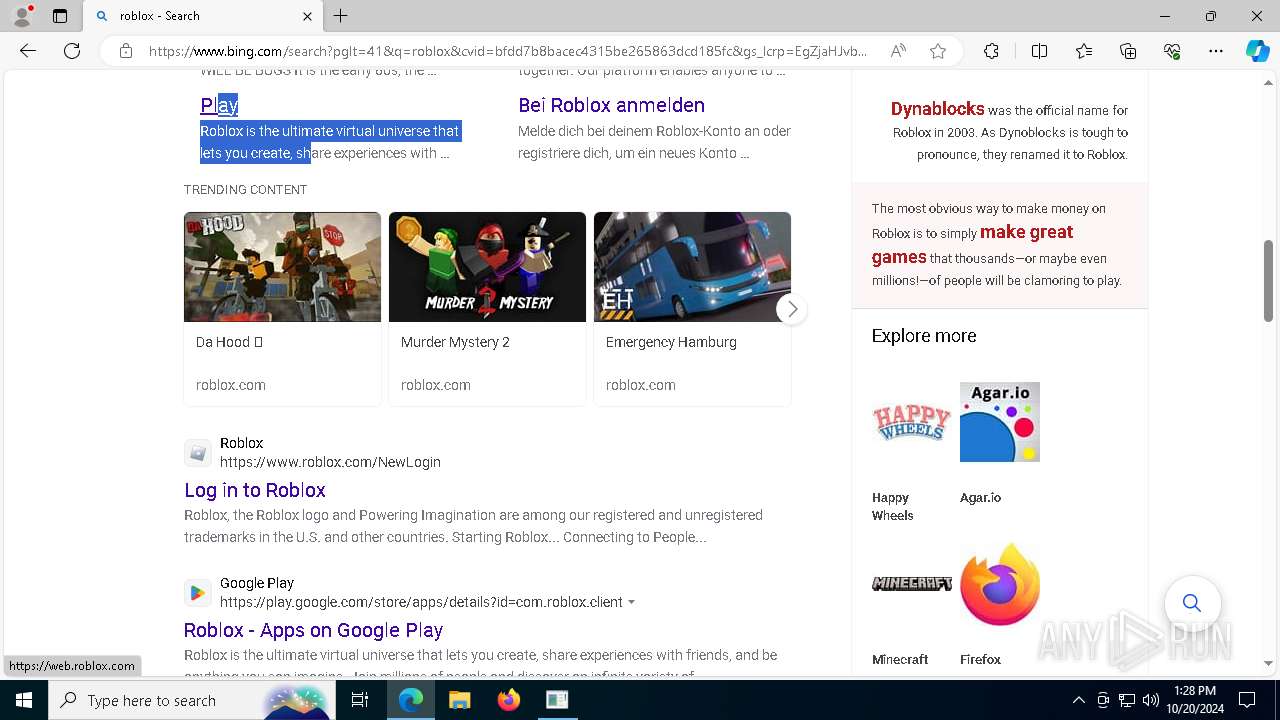Open File Explorer from taskbar
Viewport: 1280px width, 720px height.
pos(459,700)
